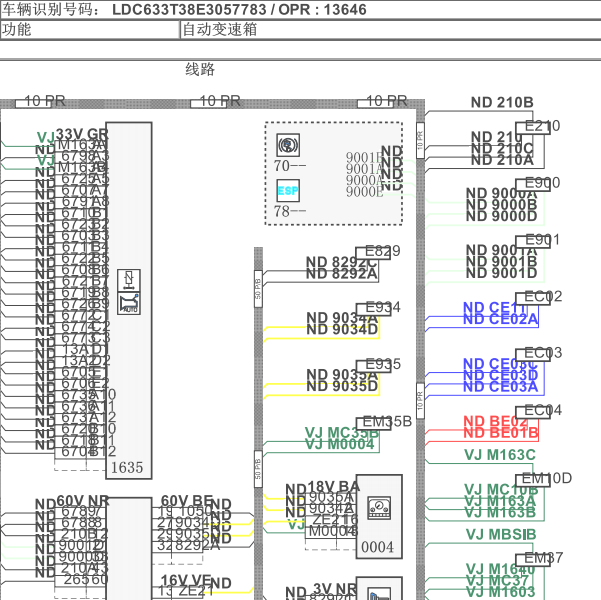The width and height of the screenshot is (601, 600).
Task: Select wire label ND 9000D
Action: [x=501, y=216]
